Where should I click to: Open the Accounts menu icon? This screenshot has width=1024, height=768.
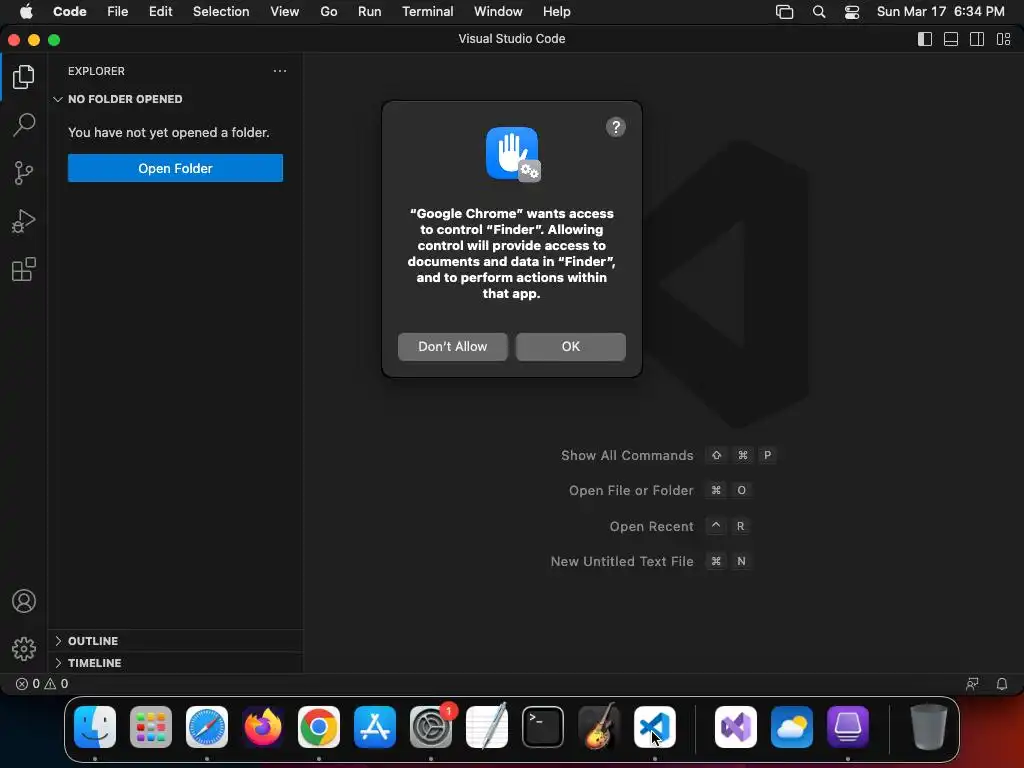[24, 601]
